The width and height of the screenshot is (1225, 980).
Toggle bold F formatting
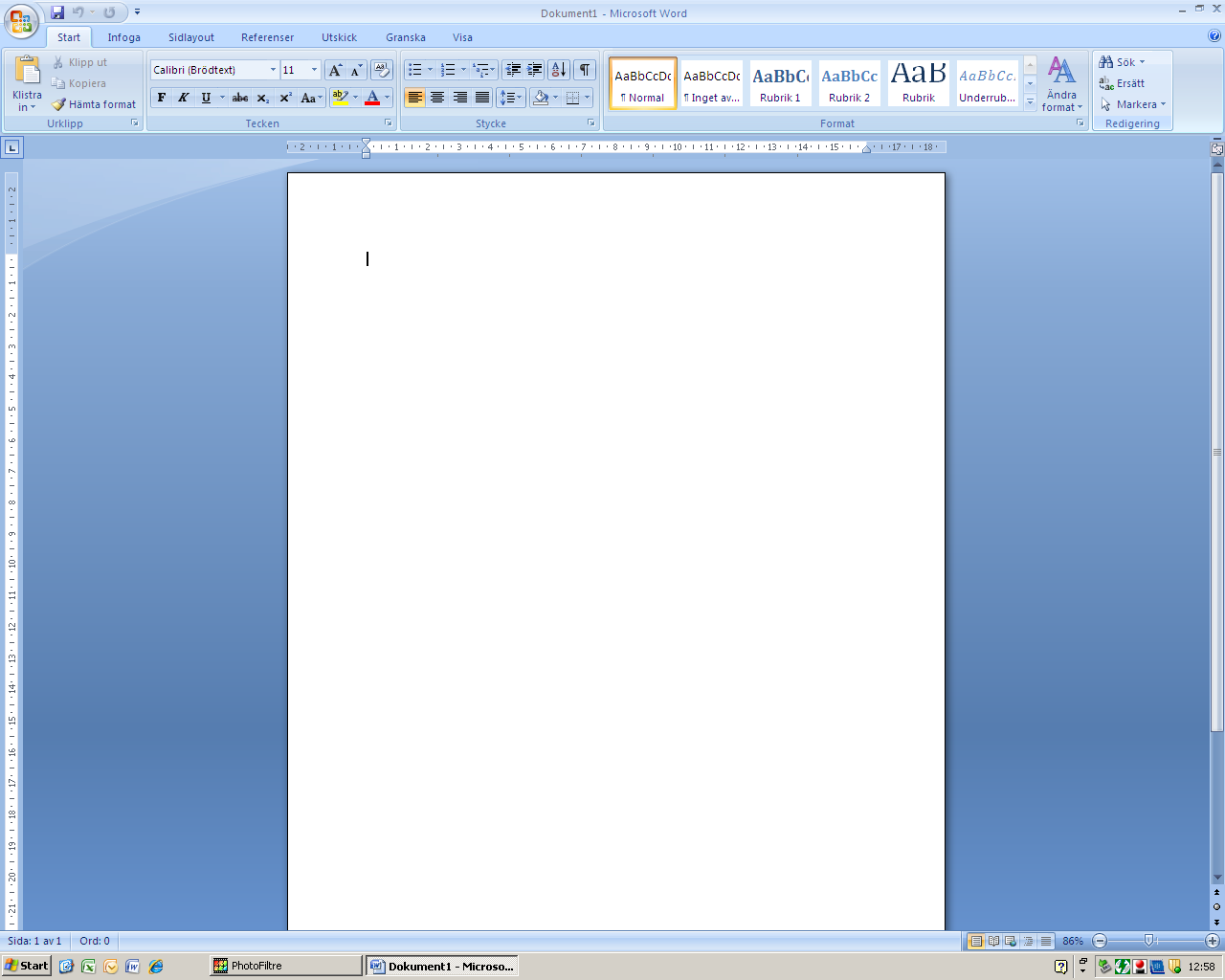[x=161, y=98]
